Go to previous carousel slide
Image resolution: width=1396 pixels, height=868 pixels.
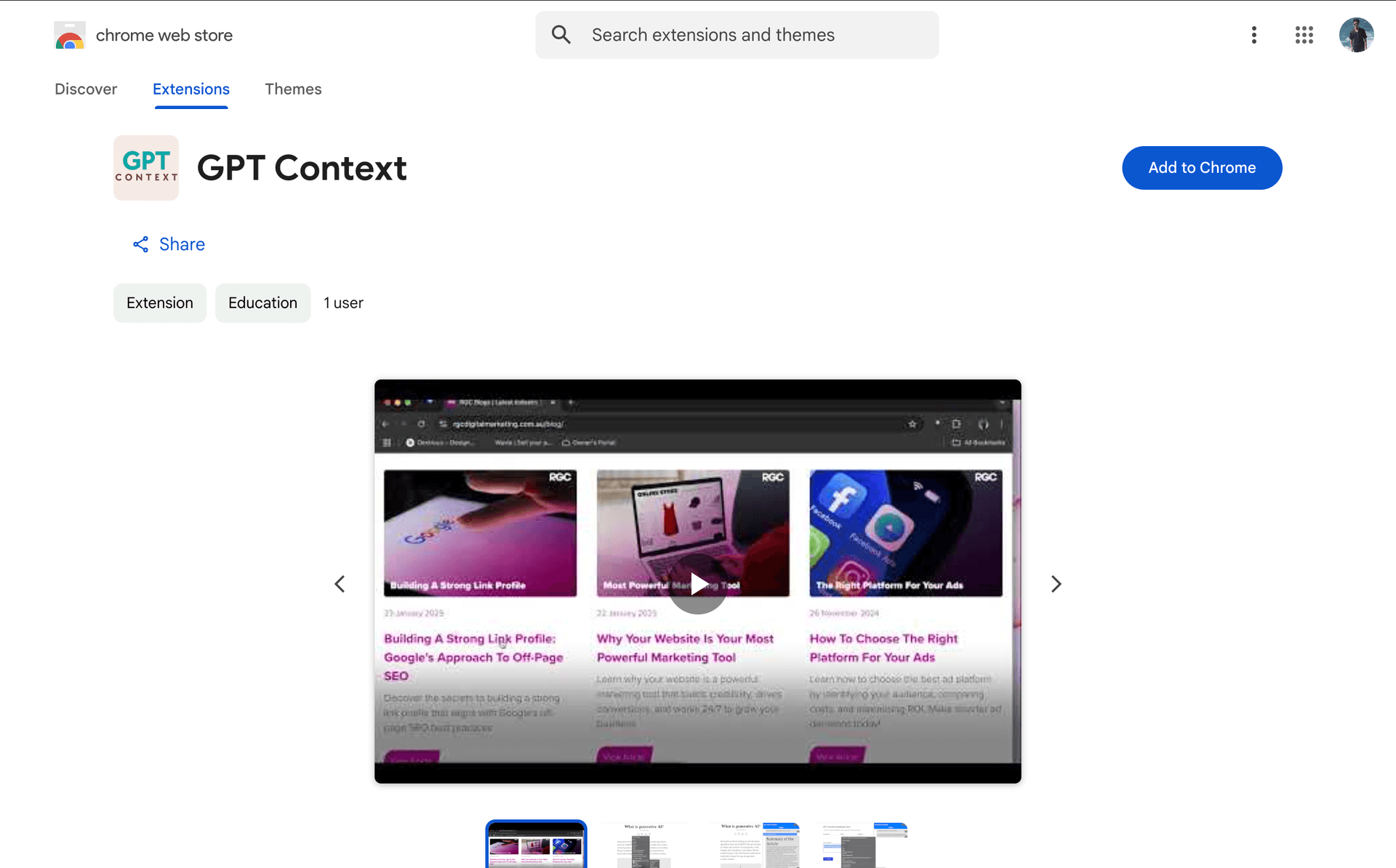[x=340, y=584]
